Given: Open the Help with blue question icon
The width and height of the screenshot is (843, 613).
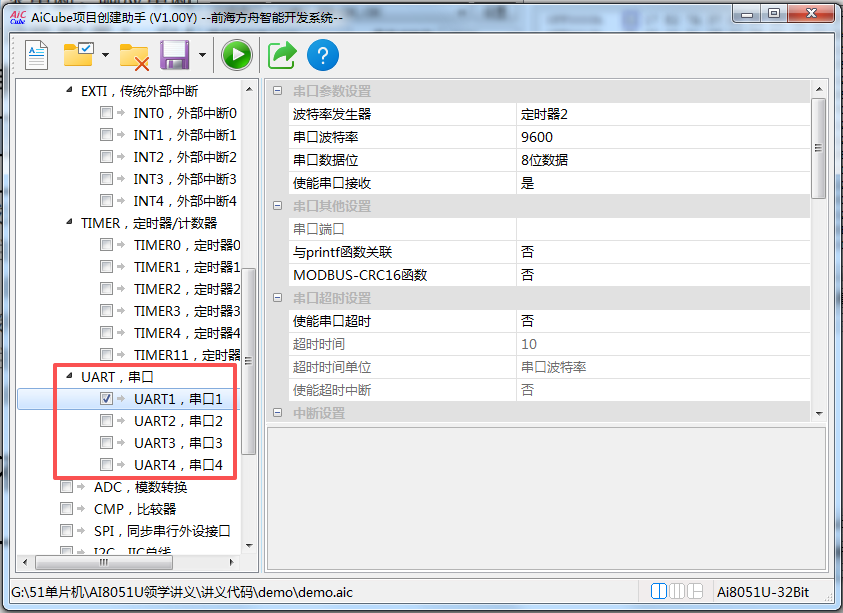Looking at the screenshot, I should tap(322, 54).
